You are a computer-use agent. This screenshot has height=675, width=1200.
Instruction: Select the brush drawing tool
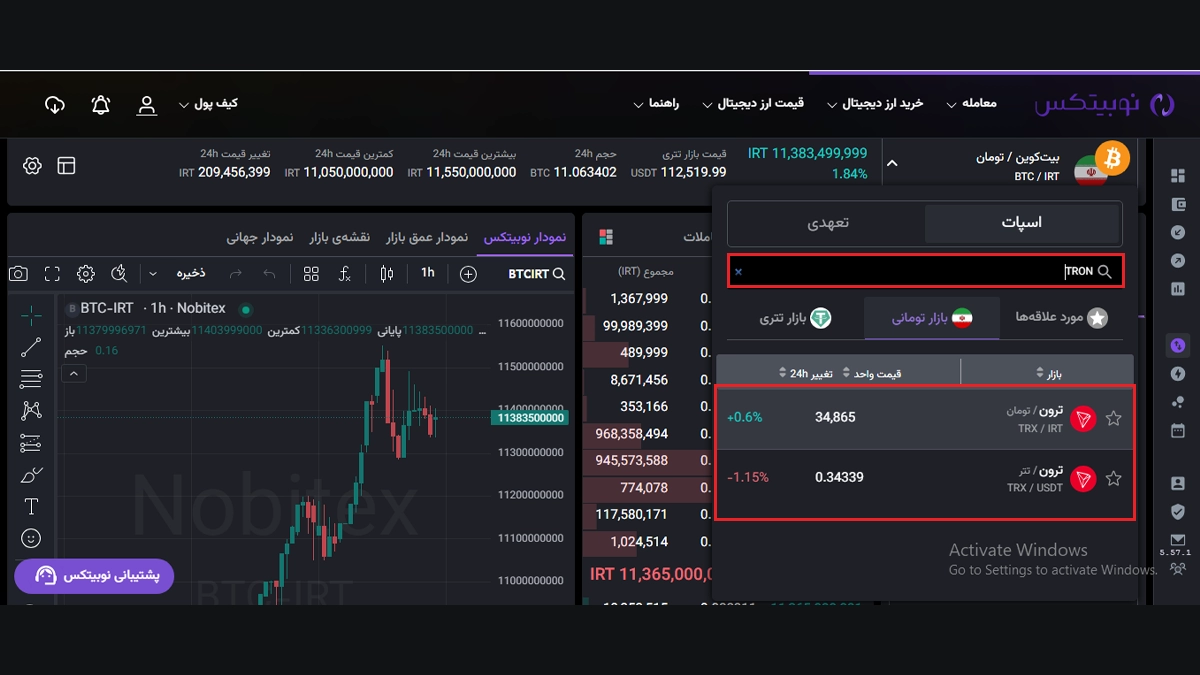[x=31, y=474]
